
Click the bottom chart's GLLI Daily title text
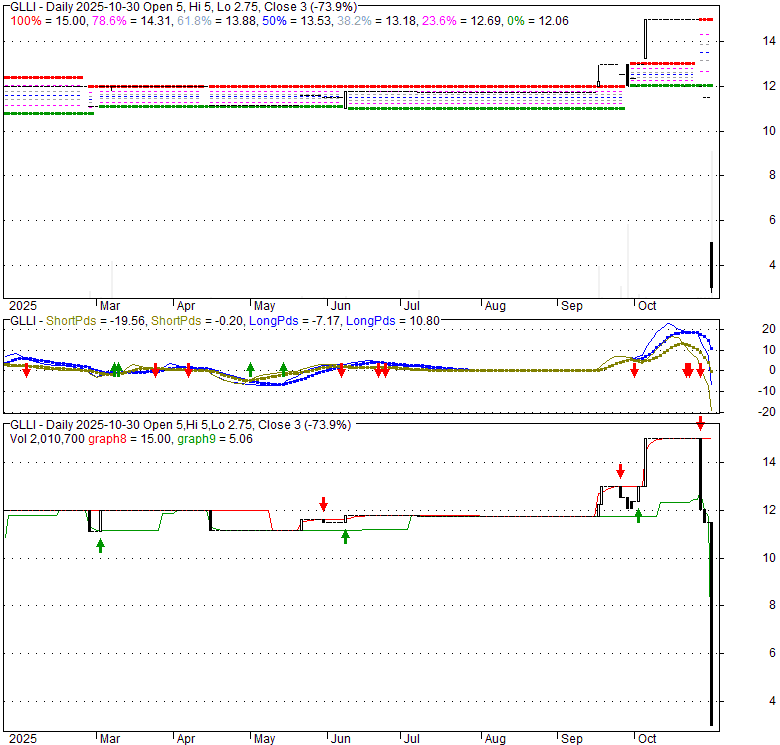pyautogui.click(x=181, y=425)
